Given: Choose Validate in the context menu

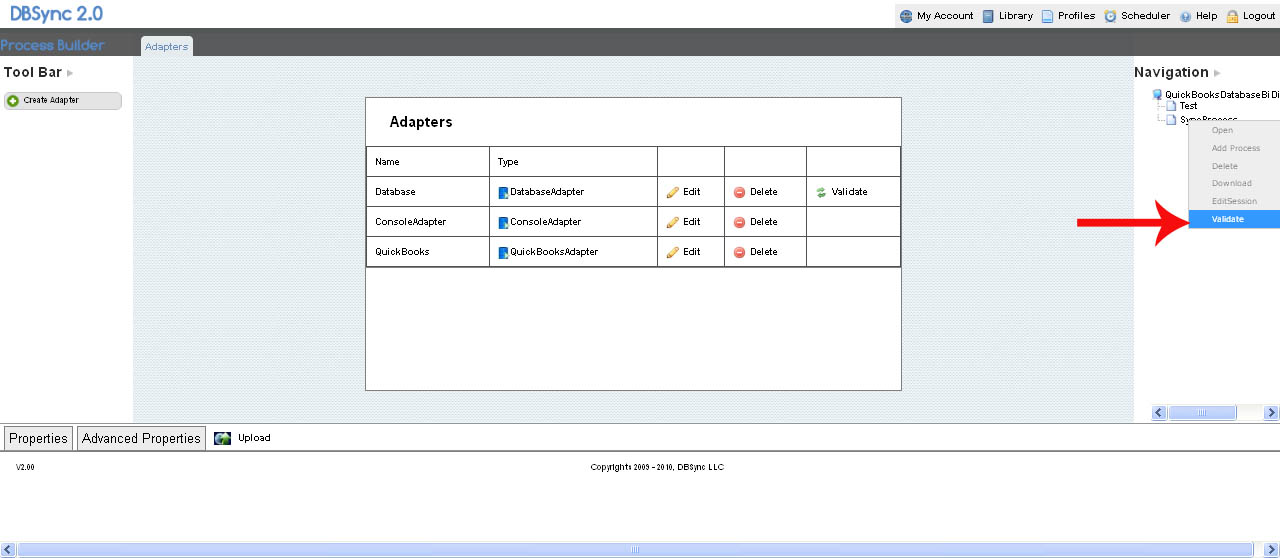Looking at the screenshot, I should pyautogui.click(x=1228, y=219).
